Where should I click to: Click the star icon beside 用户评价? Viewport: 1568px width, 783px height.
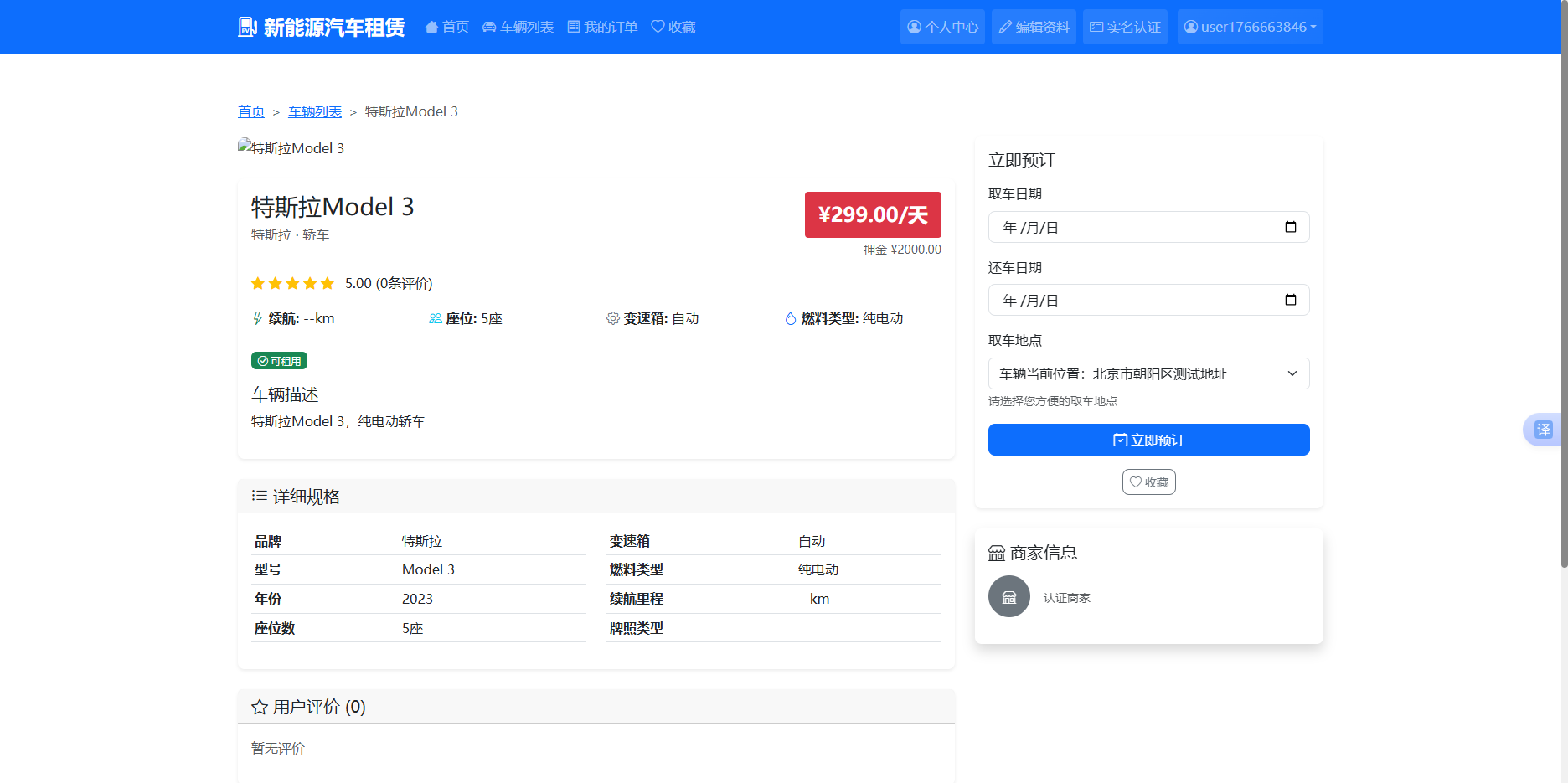[260, 707]
